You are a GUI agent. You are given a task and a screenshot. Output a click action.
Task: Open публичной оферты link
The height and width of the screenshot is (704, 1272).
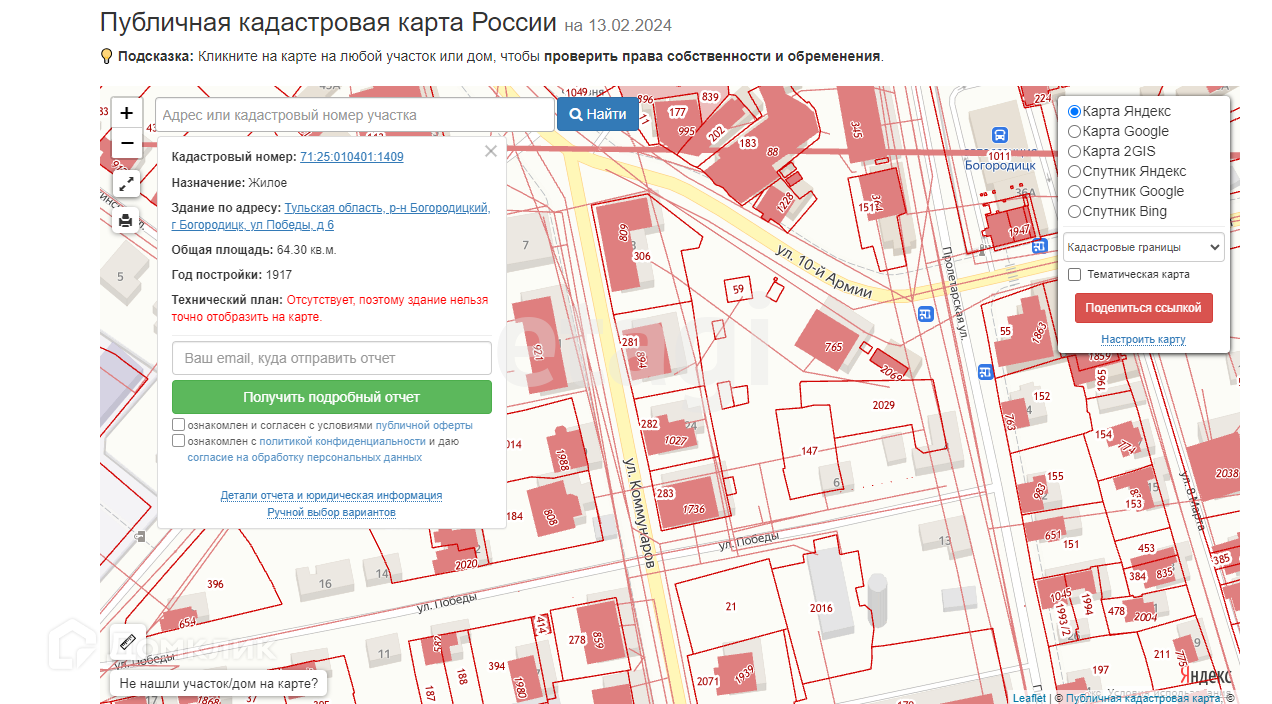click(x=424, y=425)
